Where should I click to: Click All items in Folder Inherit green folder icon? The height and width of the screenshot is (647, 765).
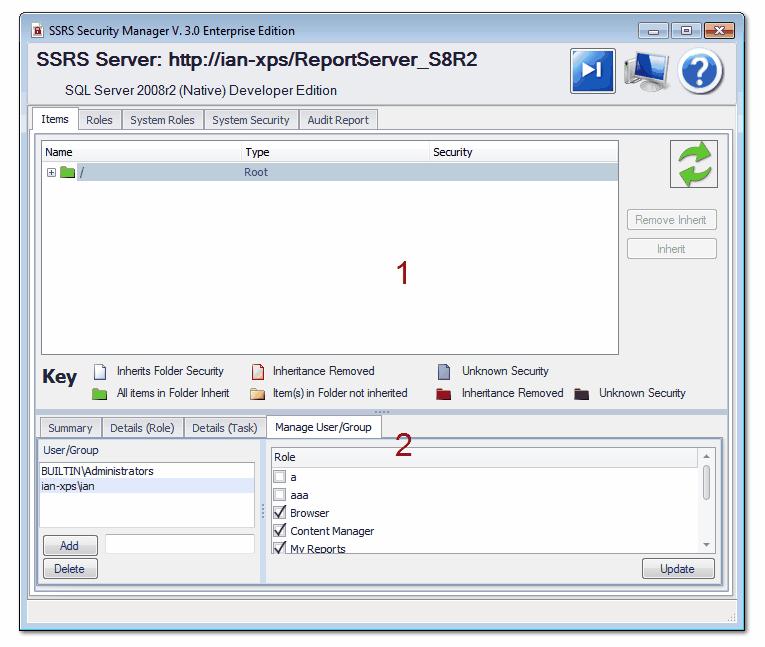click(x=100, y=394)
